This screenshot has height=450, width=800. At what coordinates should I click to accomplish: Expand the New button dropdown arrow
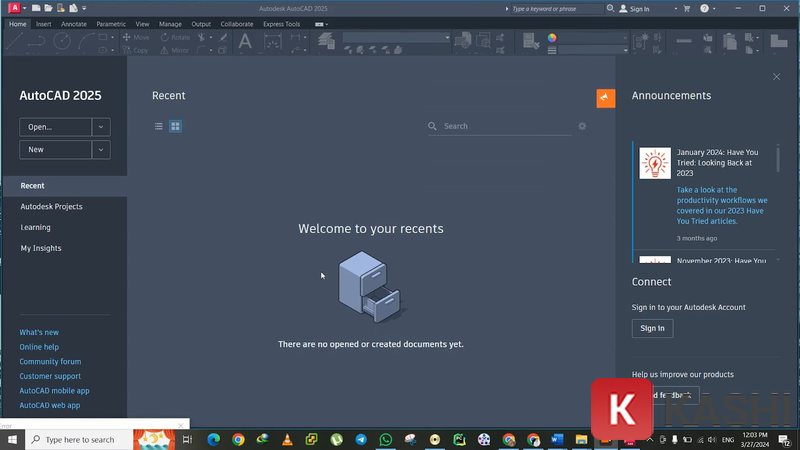101,149
